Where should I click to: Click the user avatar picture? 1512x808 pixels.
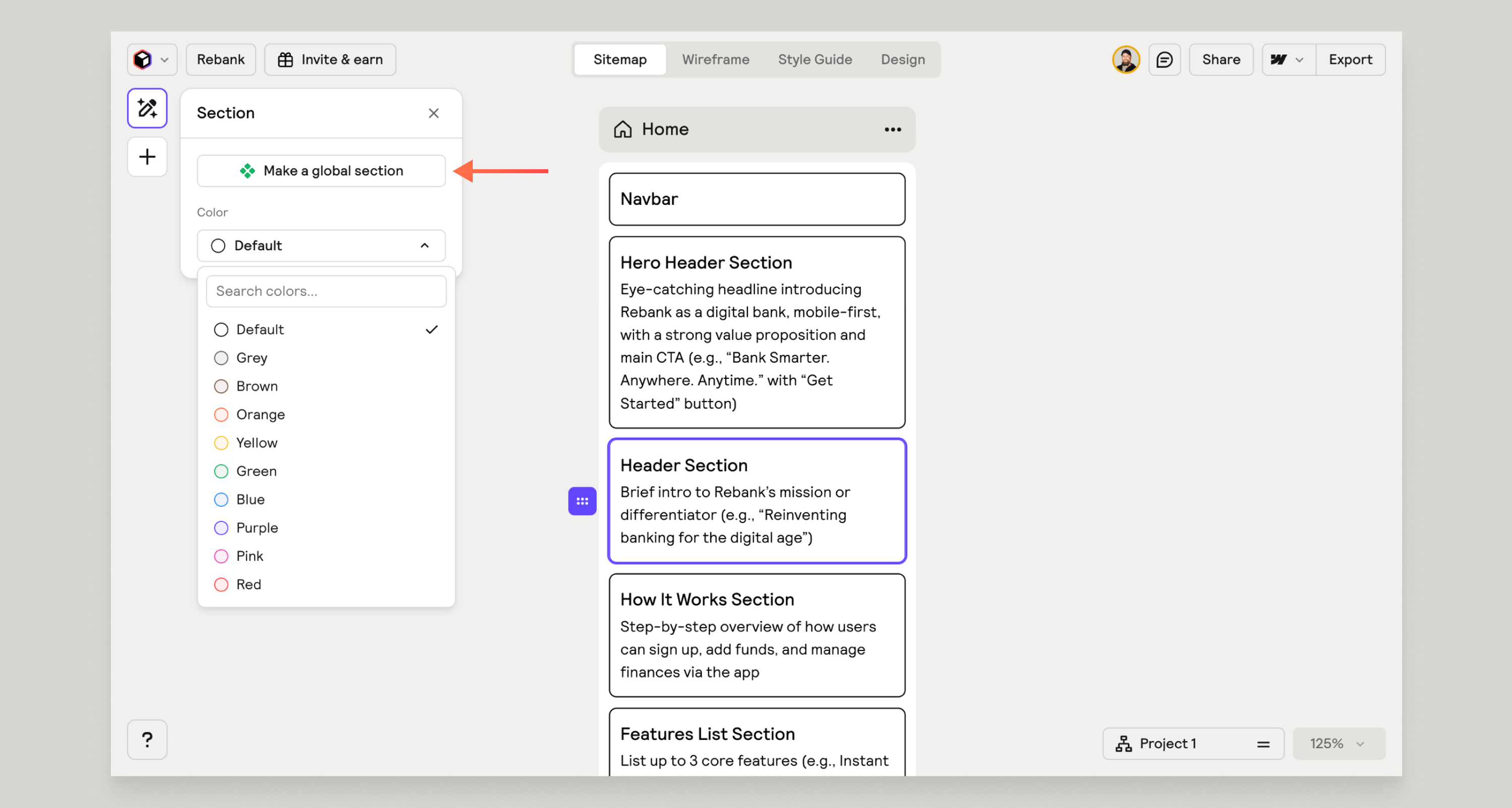[x=1125, y=59]
